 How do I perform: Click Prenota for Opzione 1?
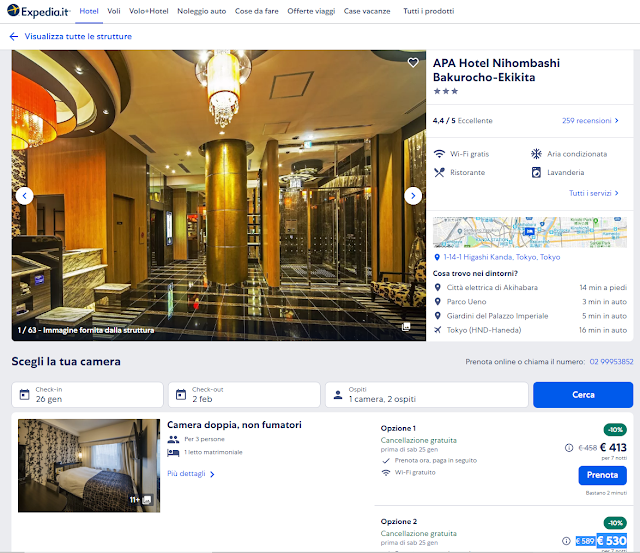[x=602, y=475]
